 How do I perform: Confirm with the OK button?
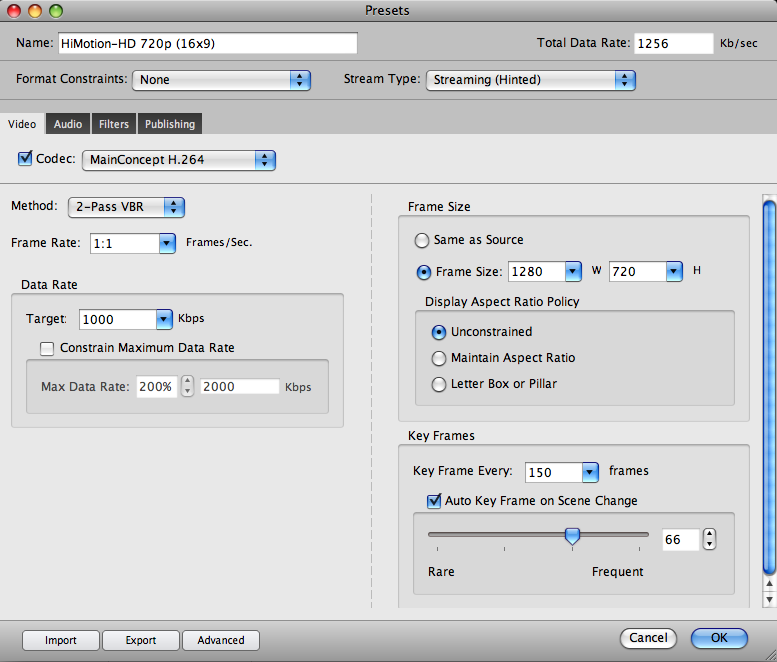pyautogui.click(x=719, y=638)
